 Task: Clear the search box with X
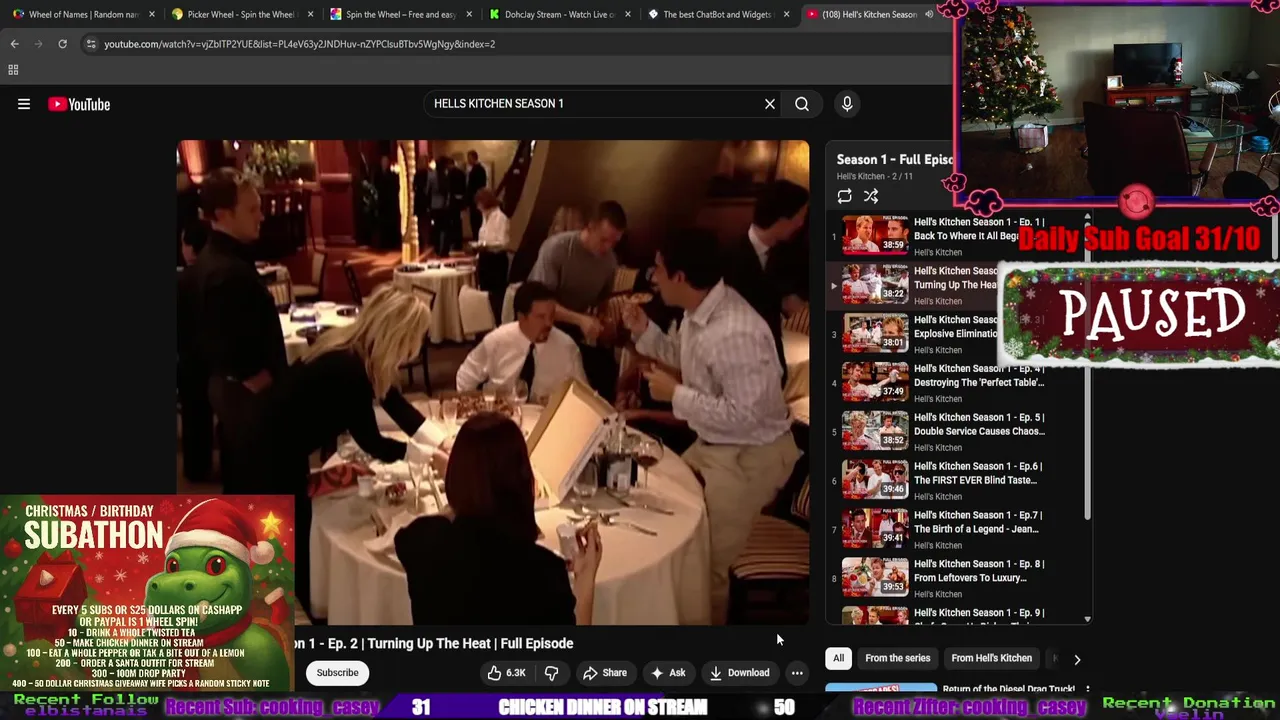click(770, 104)
